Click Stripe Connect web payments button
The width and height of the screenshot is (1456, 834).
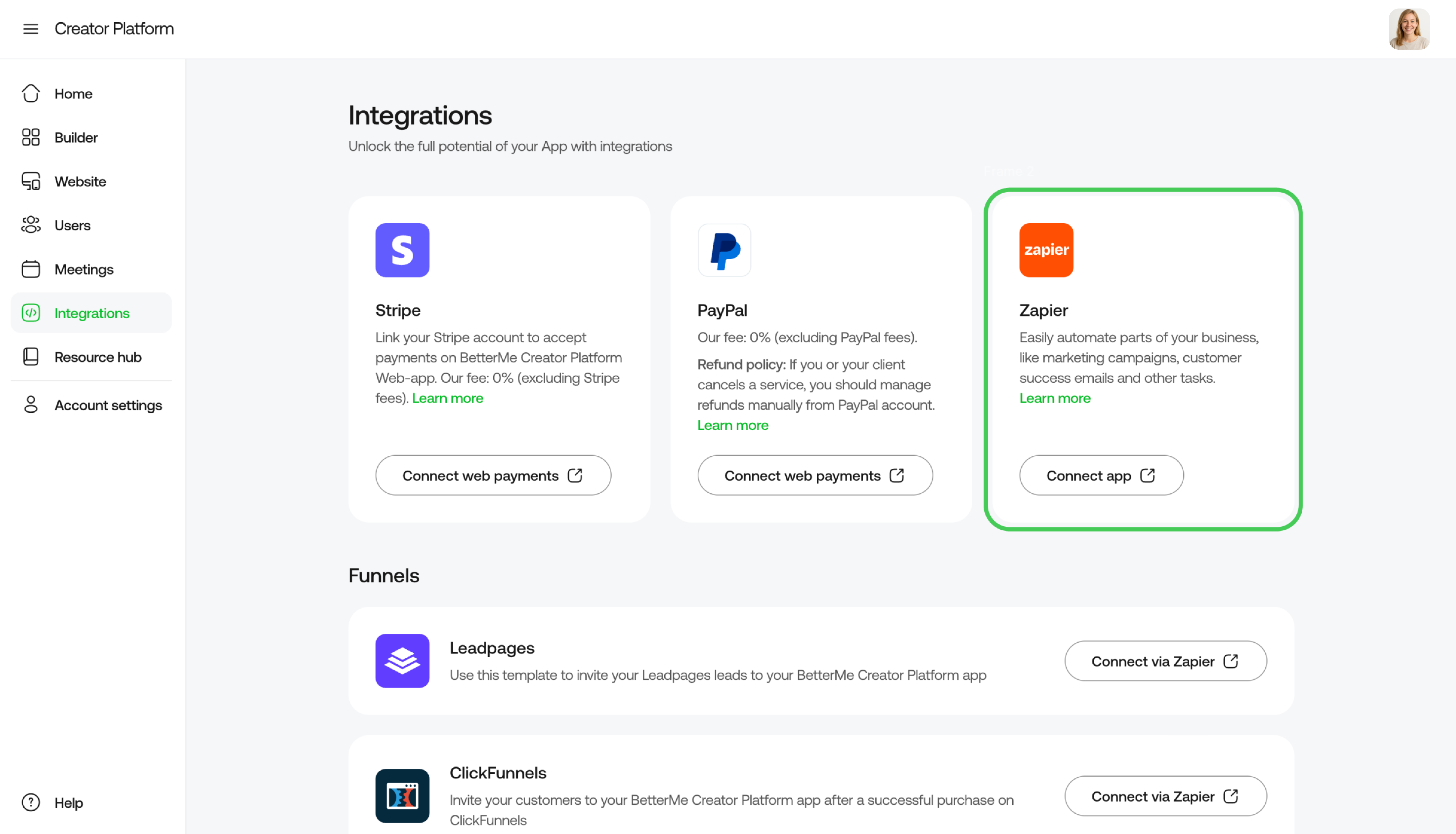(x=493, y=476)
